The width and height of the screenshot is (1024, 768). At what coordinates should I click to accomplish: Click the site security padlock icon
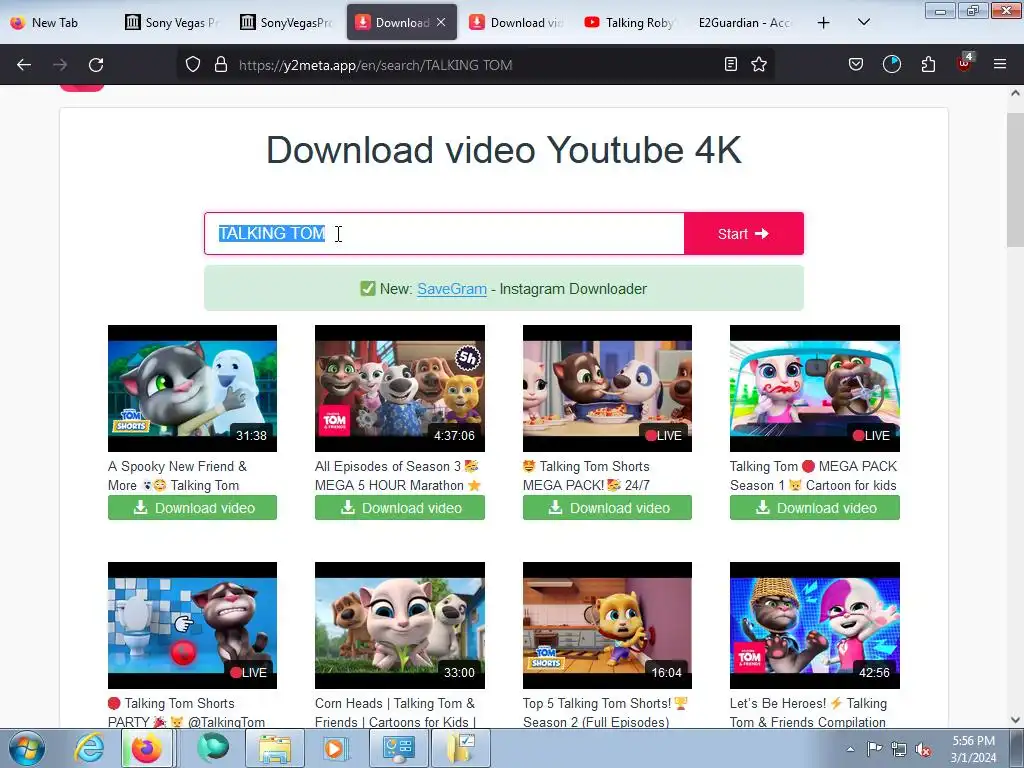point(221,65)
